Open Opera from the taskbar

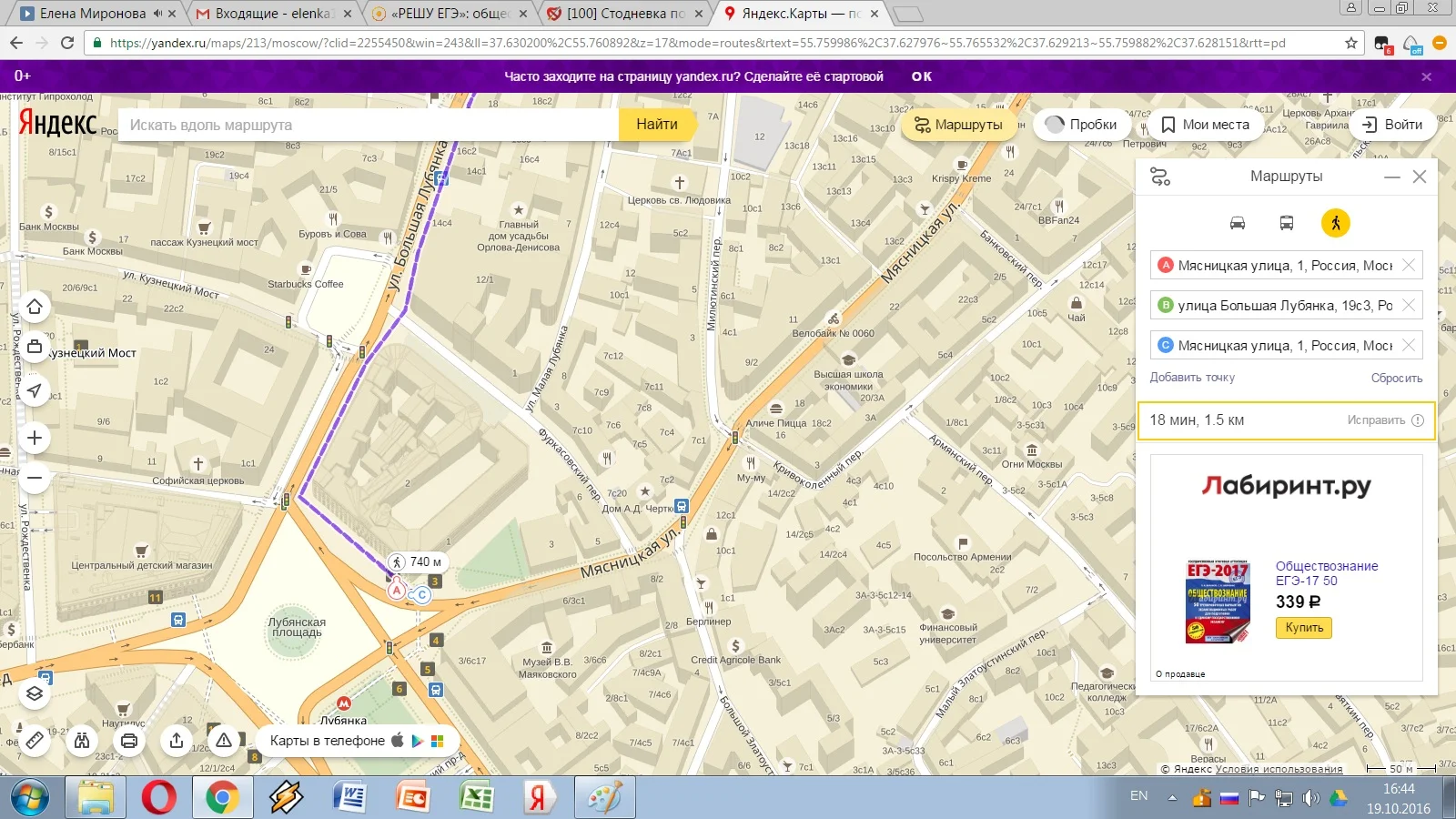coord(159,798)
